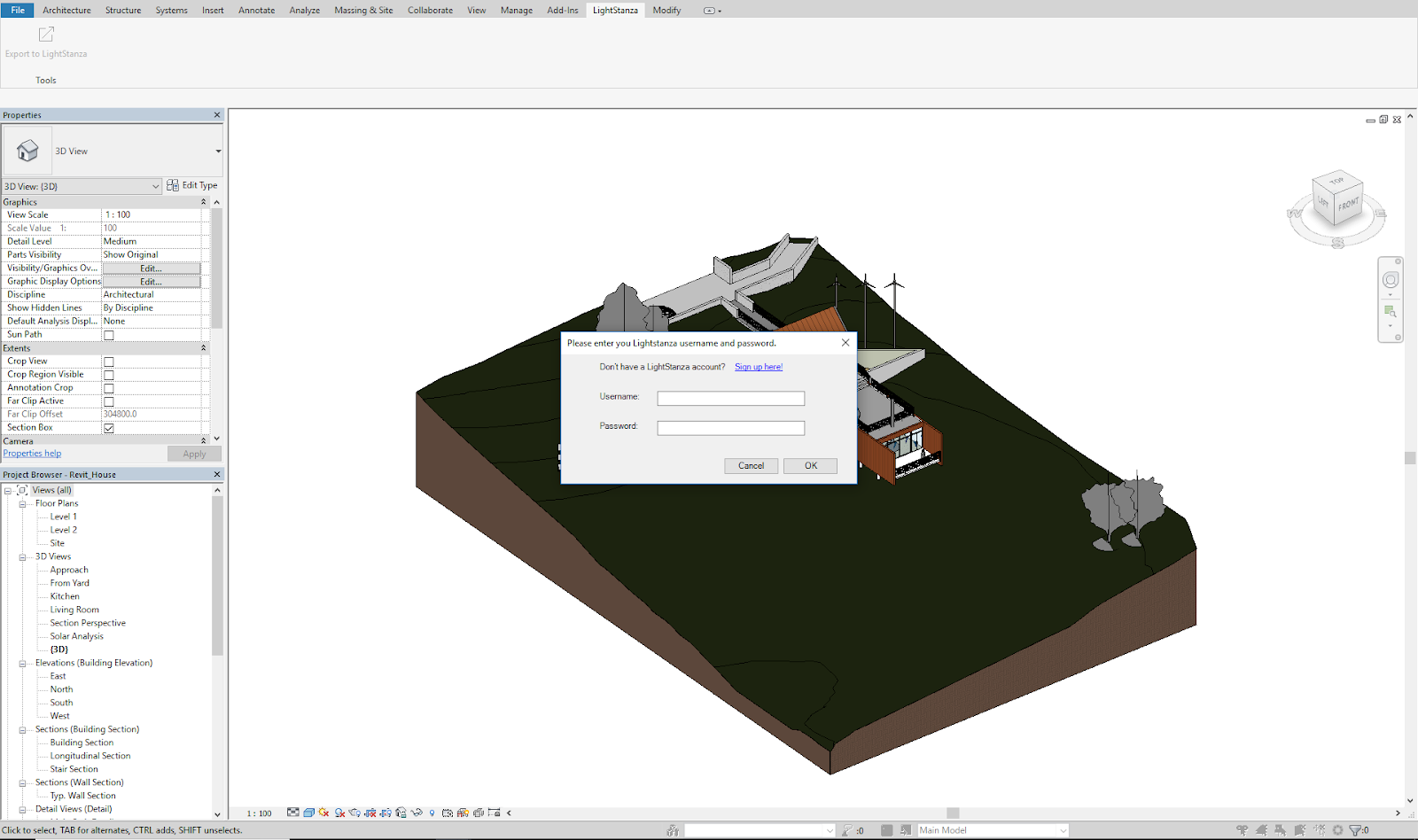Click the Select Pinned Elements status icon

[x=1280, y=830]
